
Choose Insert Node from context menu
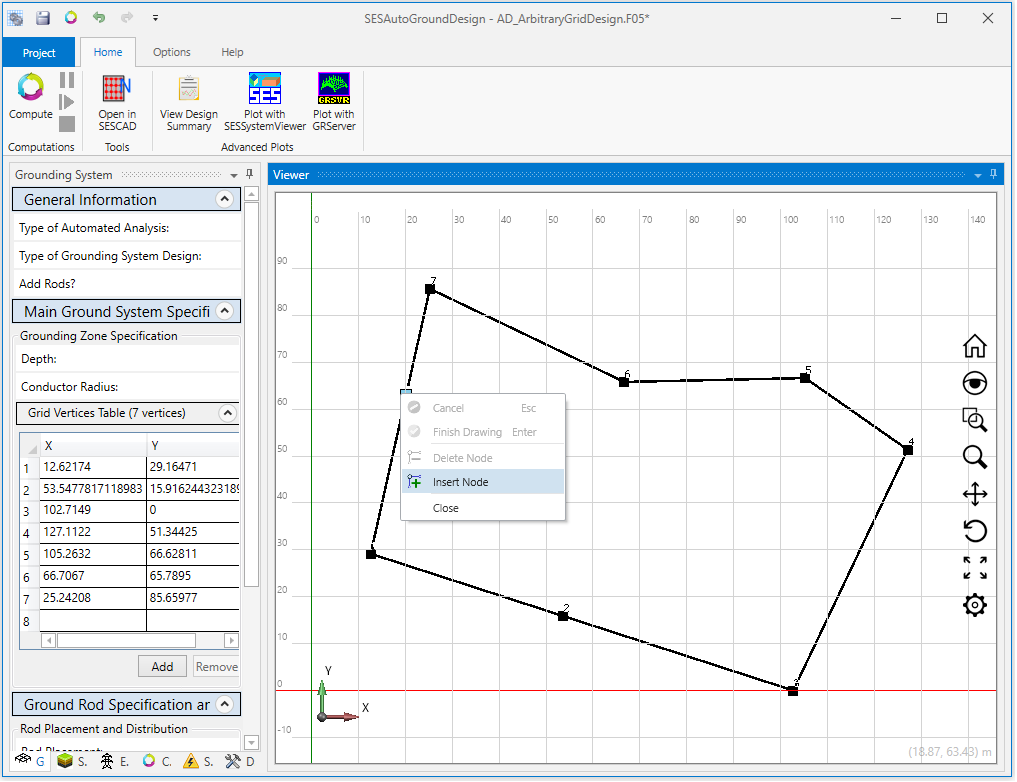(483, 482)
